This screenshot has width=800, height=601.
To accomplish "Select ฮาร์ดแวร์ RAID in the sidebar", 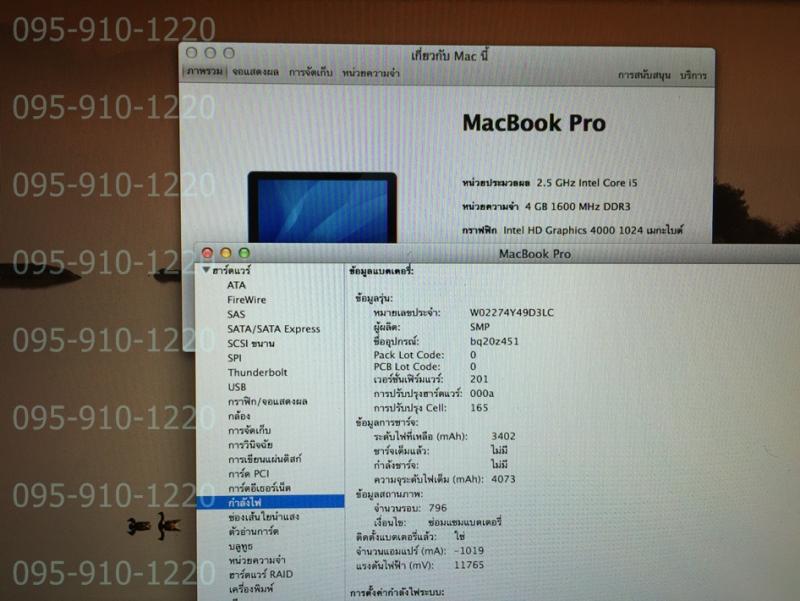I will pos(261,574).
